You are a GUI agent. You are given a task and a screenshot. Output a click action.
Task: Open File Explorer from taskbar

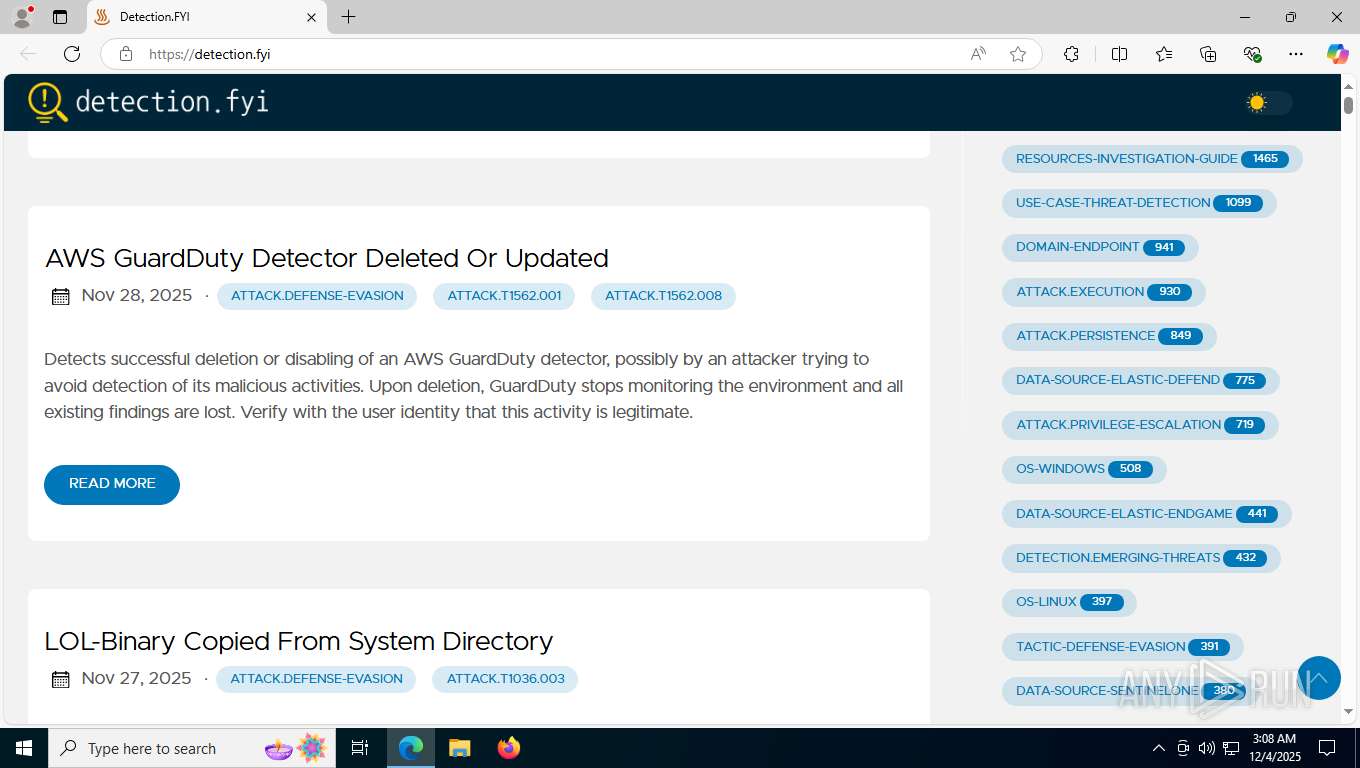[x=459, y=748]
